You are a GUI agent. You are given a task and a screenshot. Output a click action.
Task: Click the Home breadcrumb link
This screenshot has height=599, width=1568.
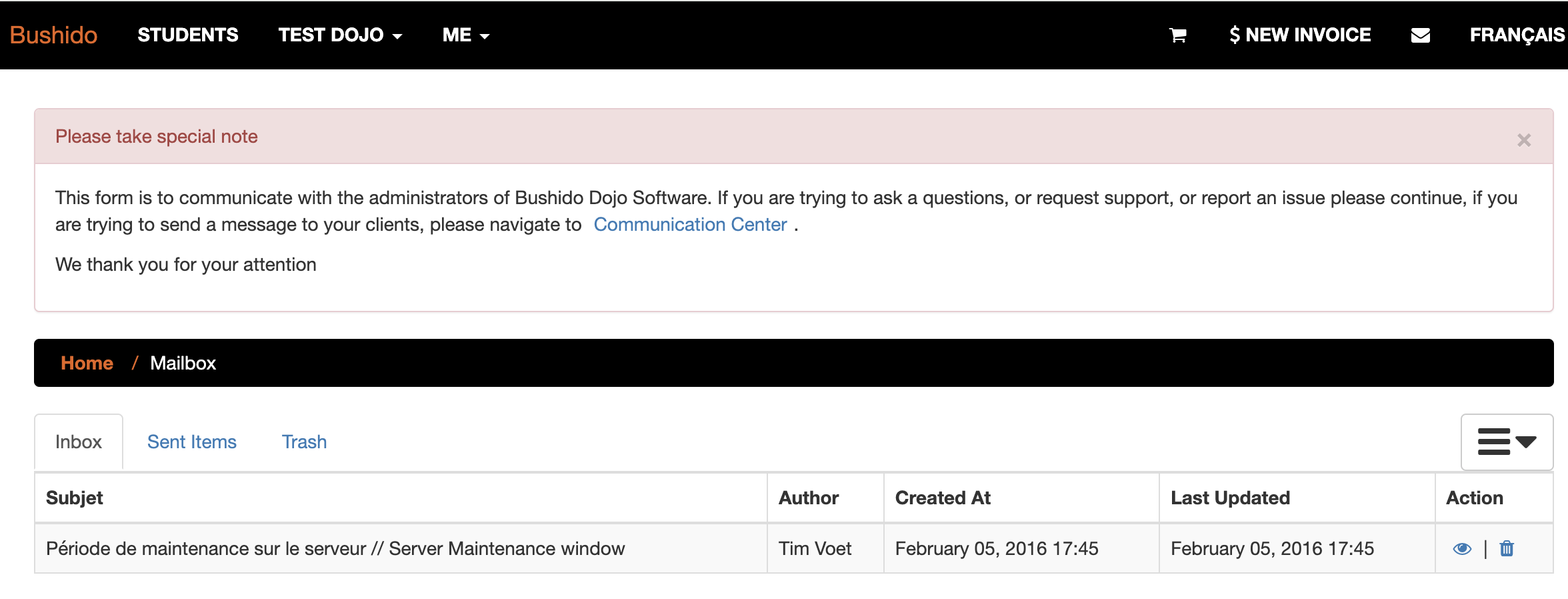87,364
